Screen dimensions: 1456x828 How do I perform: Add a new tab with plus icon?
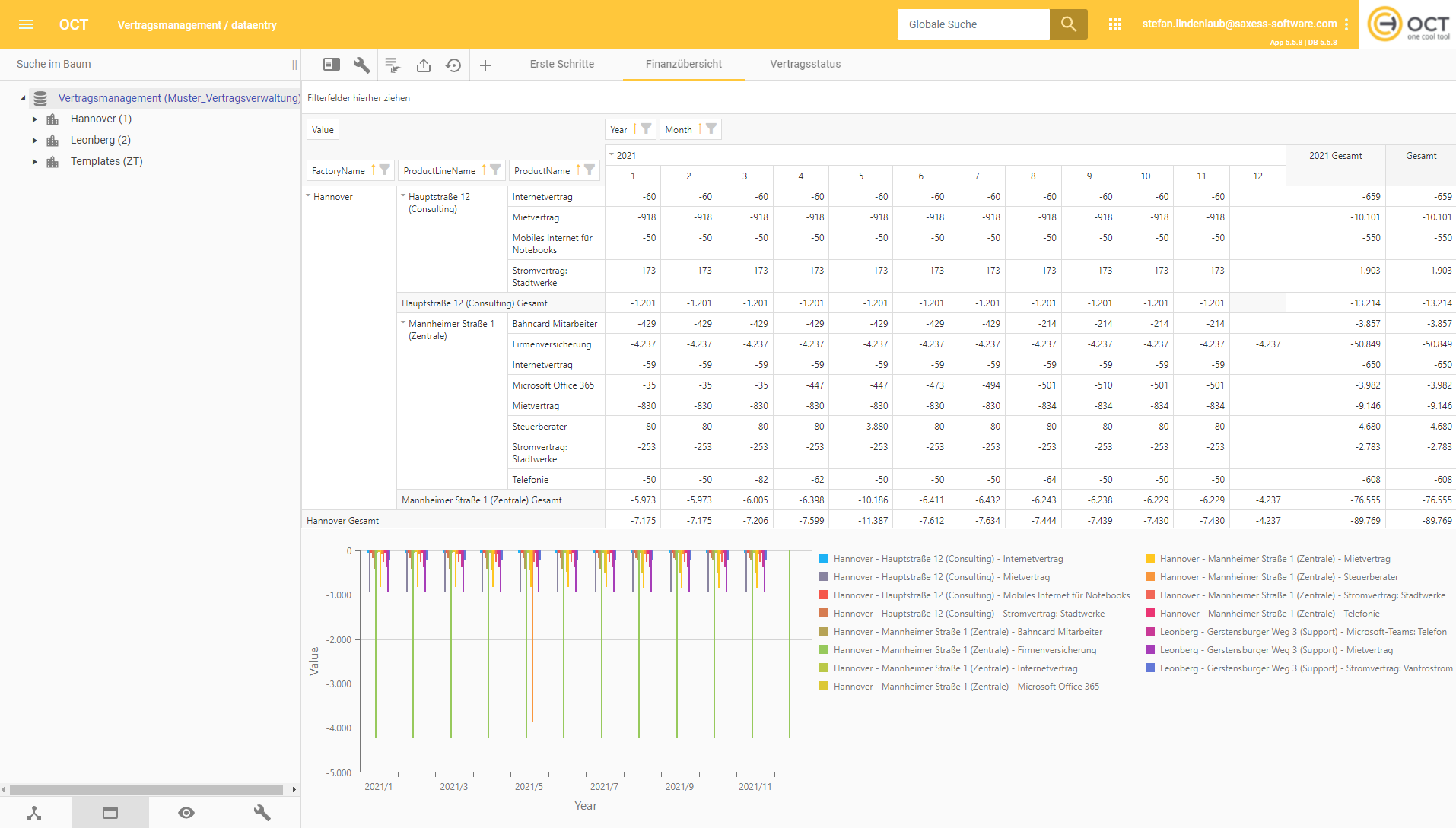485,65
